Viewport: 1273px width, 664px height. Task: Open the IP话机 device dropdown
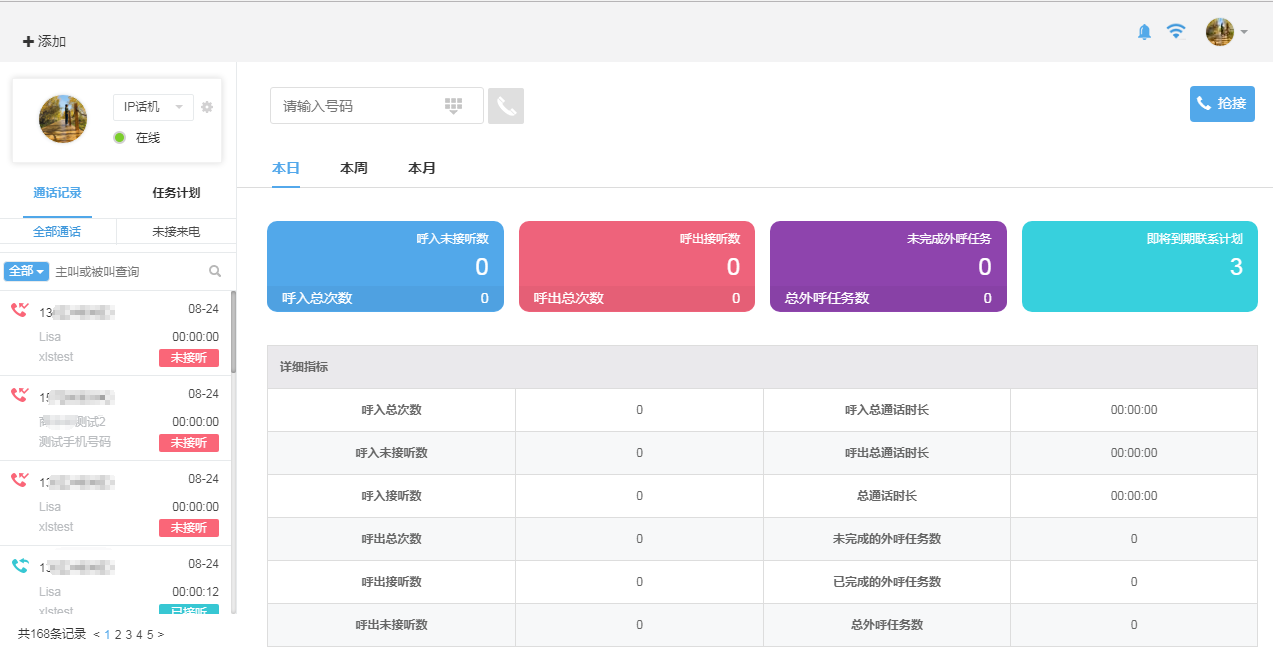pos(153,107)
